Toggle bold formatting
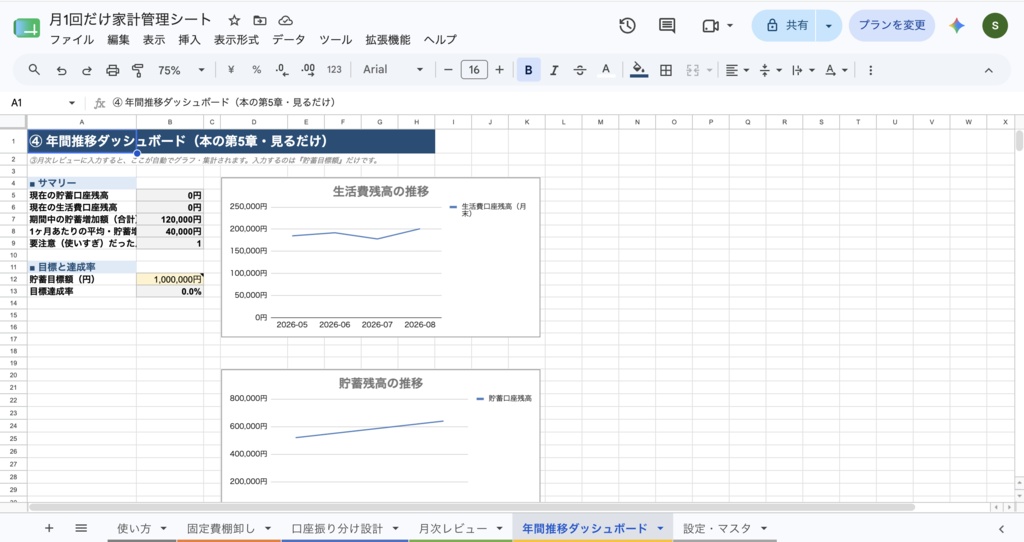This screenshot has height=542, width=1024. pos(528,70)
